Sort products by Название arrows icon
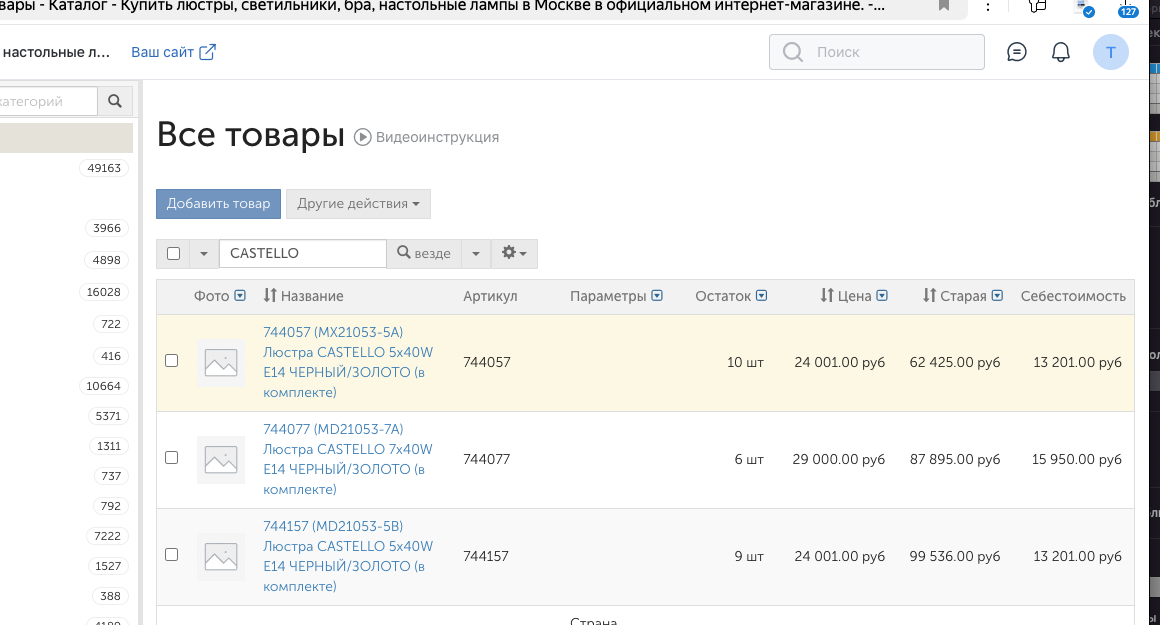Viewport: 1160px width, 625px height. point(270,296)
